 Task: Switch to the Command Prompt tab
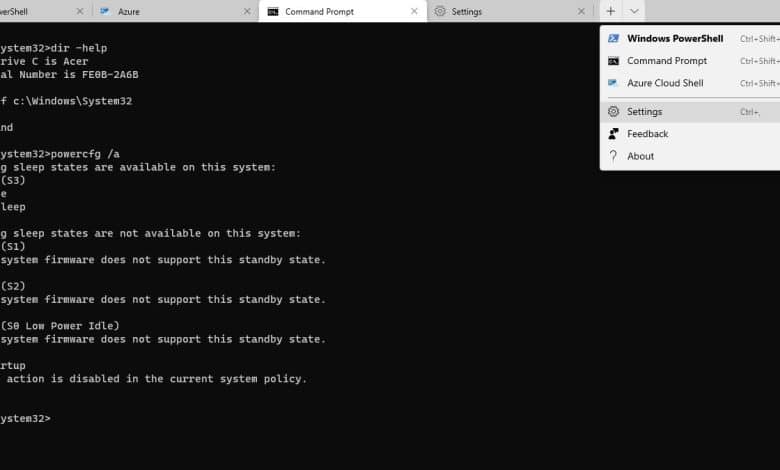(x=342, y=11)
